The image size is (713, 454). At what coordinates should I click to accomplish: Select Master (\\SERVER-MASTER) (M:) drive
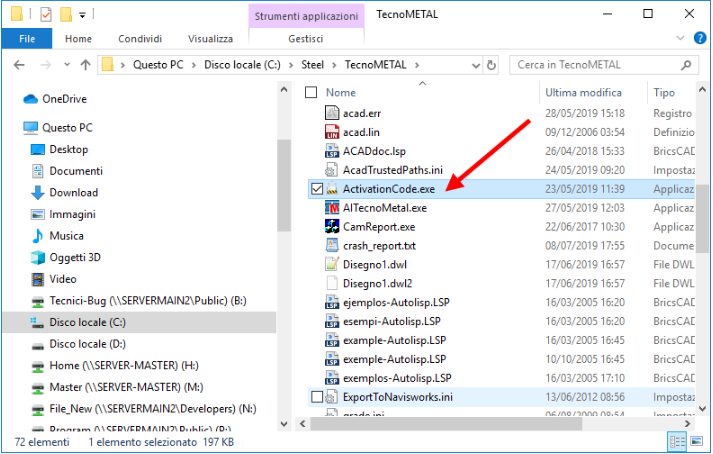pos(126,387)
